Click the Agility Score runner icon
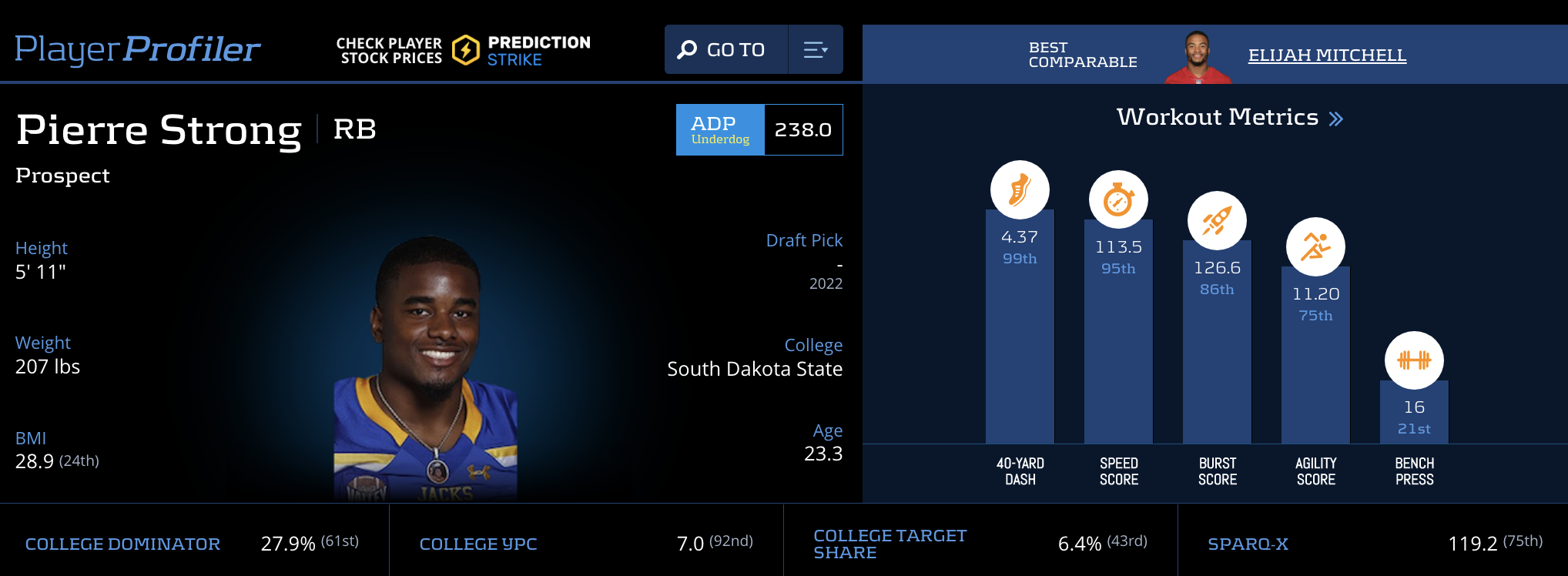The height and width of the screenshot is (576, 1568). tap(1315, 246)
